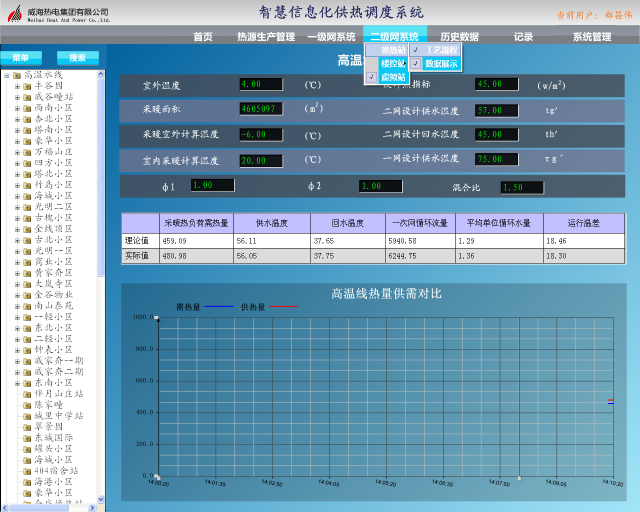The width and height of the screenshot is (640, 512).
Task: Click the folder icon beside 古槐小区
Action: pyautogui.click(x=27, y=218)
